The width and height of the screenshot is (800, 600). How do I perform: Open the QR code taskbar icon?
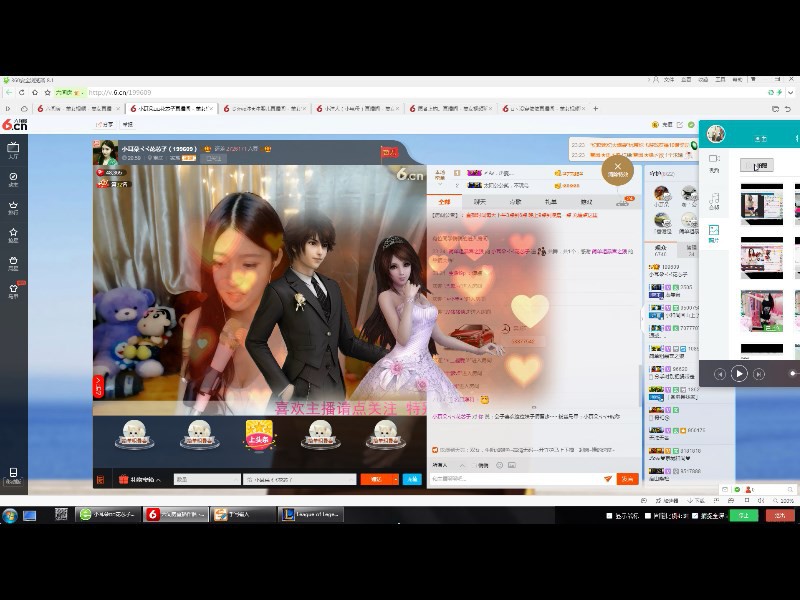pyautogui.click(x=61, y=514)
